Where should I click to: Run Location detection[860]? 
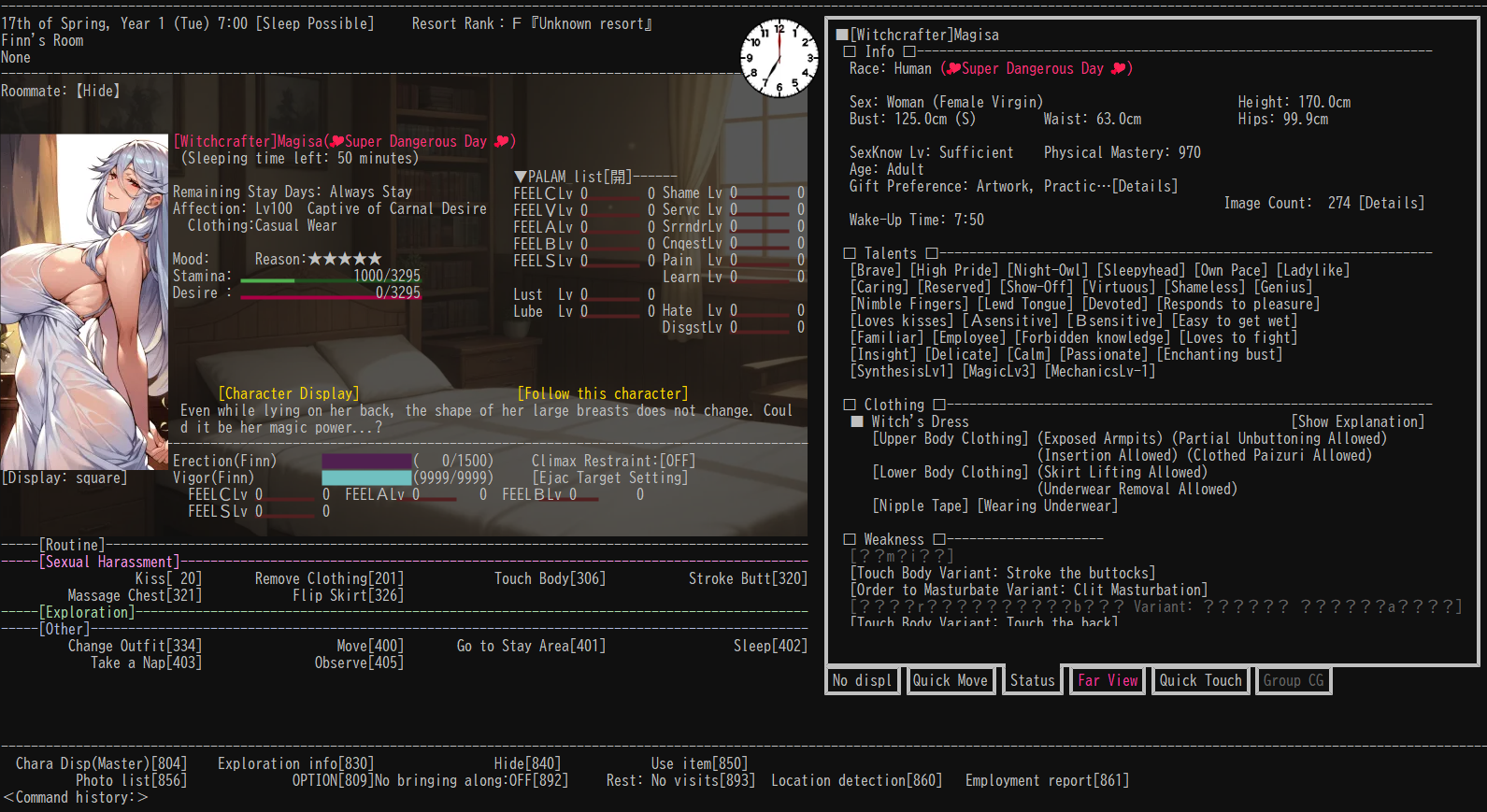coord(856,780)
